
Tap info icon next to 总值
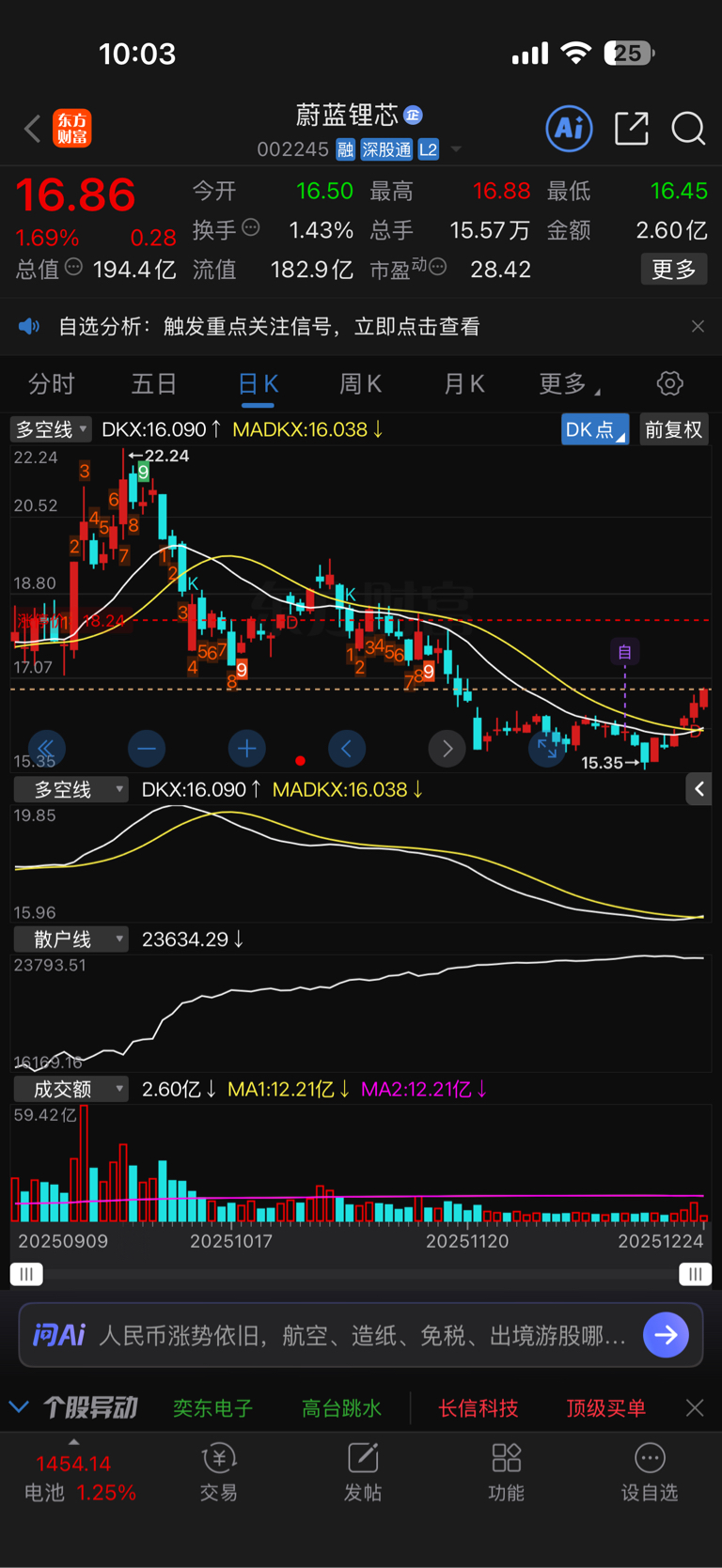click(x=73, y=268)
